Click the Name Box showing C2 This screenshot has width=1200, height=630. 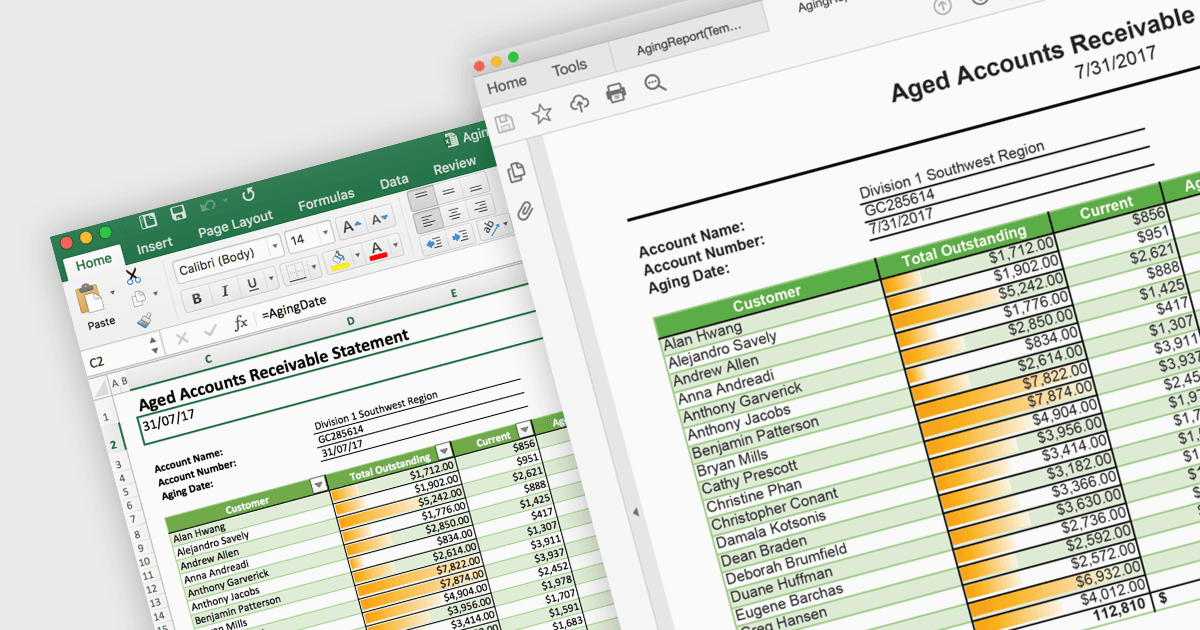coord(100,360)
